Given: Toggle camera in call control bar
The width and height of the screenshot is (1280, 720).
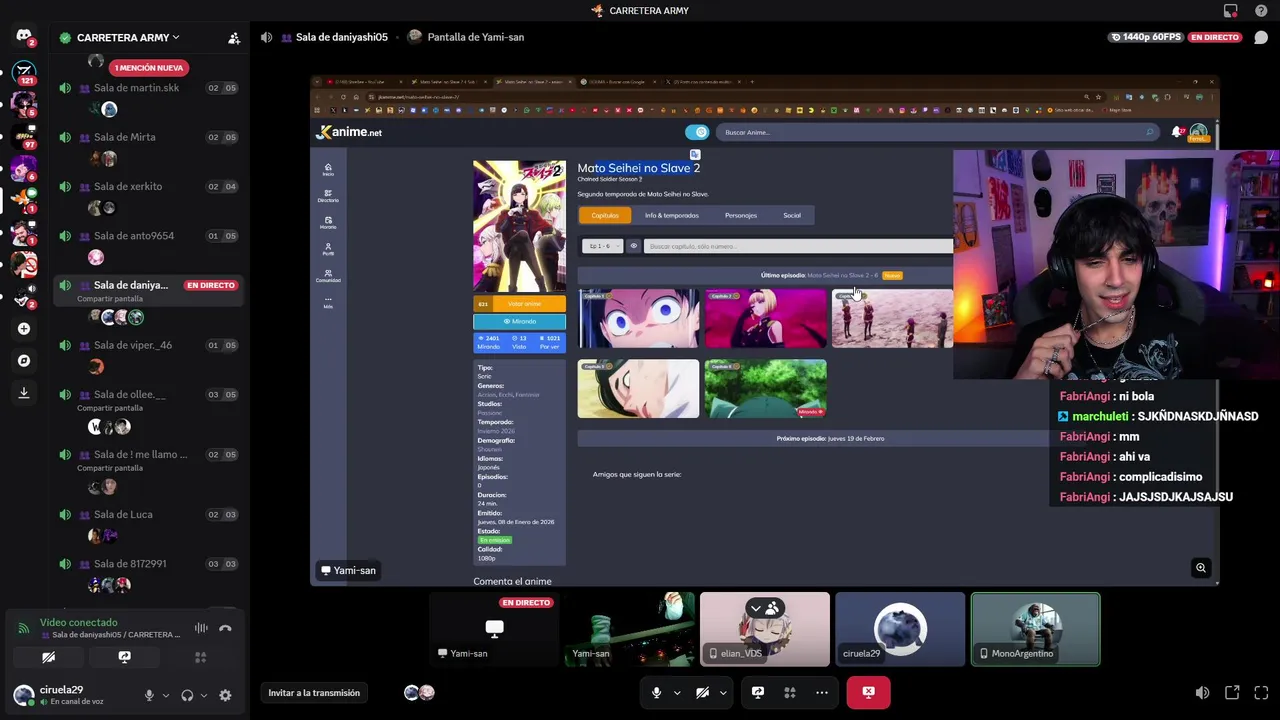Looking at the screenshot, I should pyautogui.click(x=702, y=692).
